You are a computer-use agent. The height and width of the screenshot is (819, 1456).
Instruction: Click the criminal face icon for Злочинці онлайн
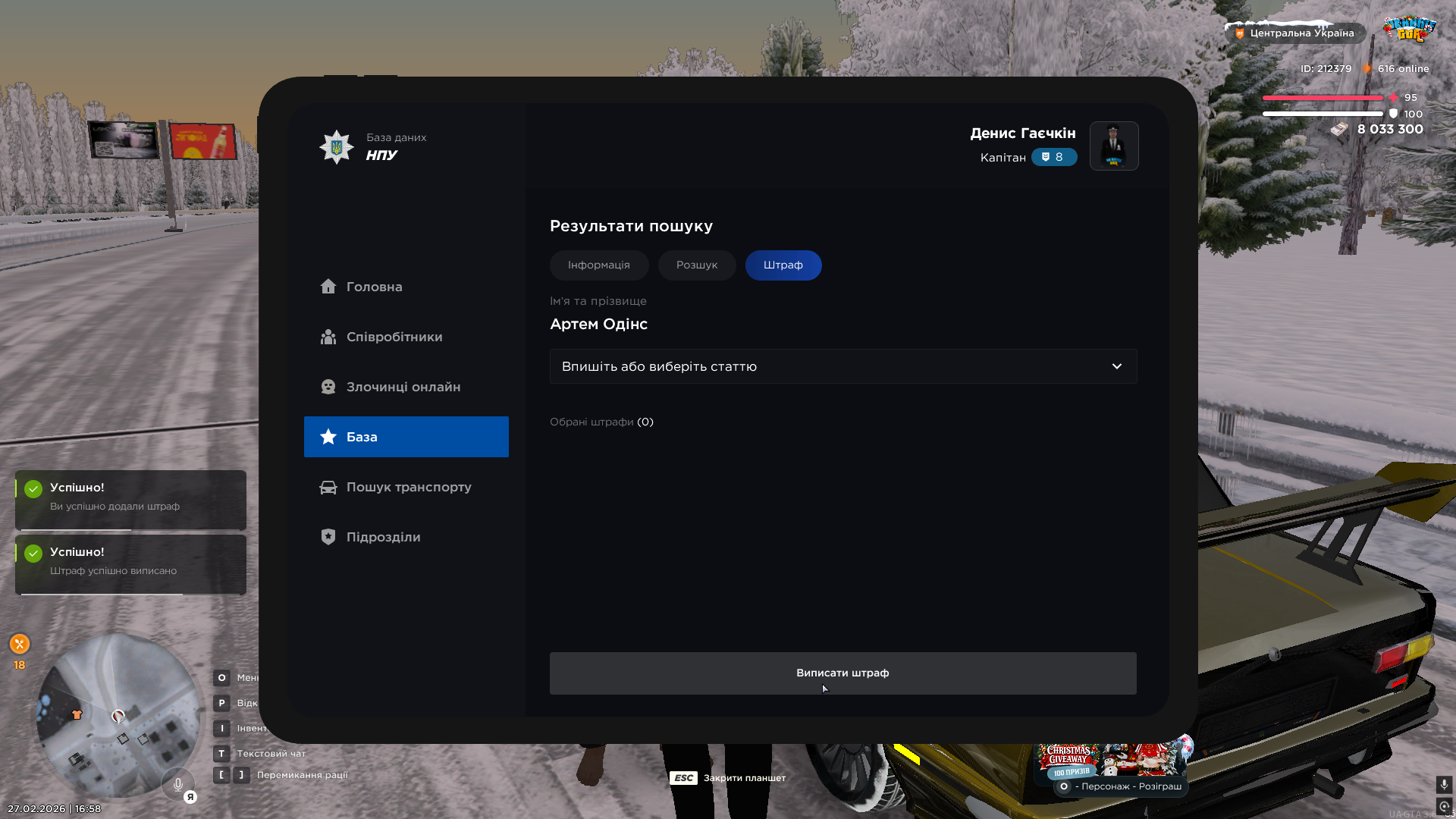pyautogui.click(x=328, y=387)
